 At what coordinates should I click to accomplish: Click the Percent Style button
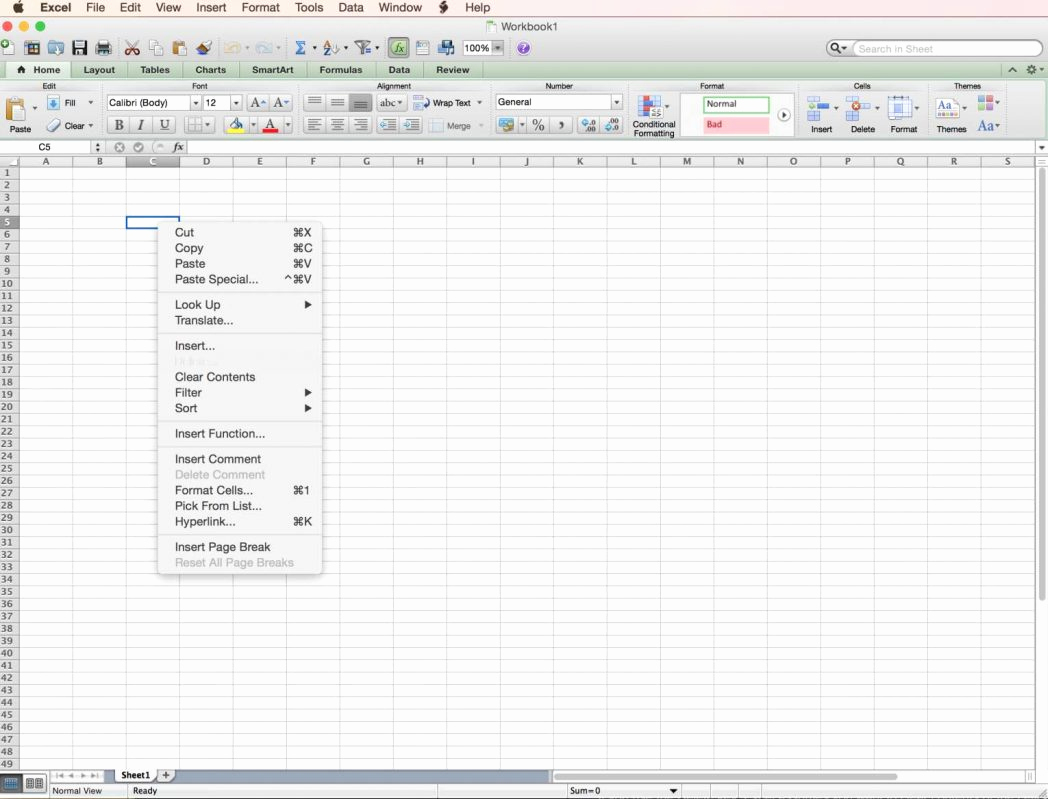(538, 125)
